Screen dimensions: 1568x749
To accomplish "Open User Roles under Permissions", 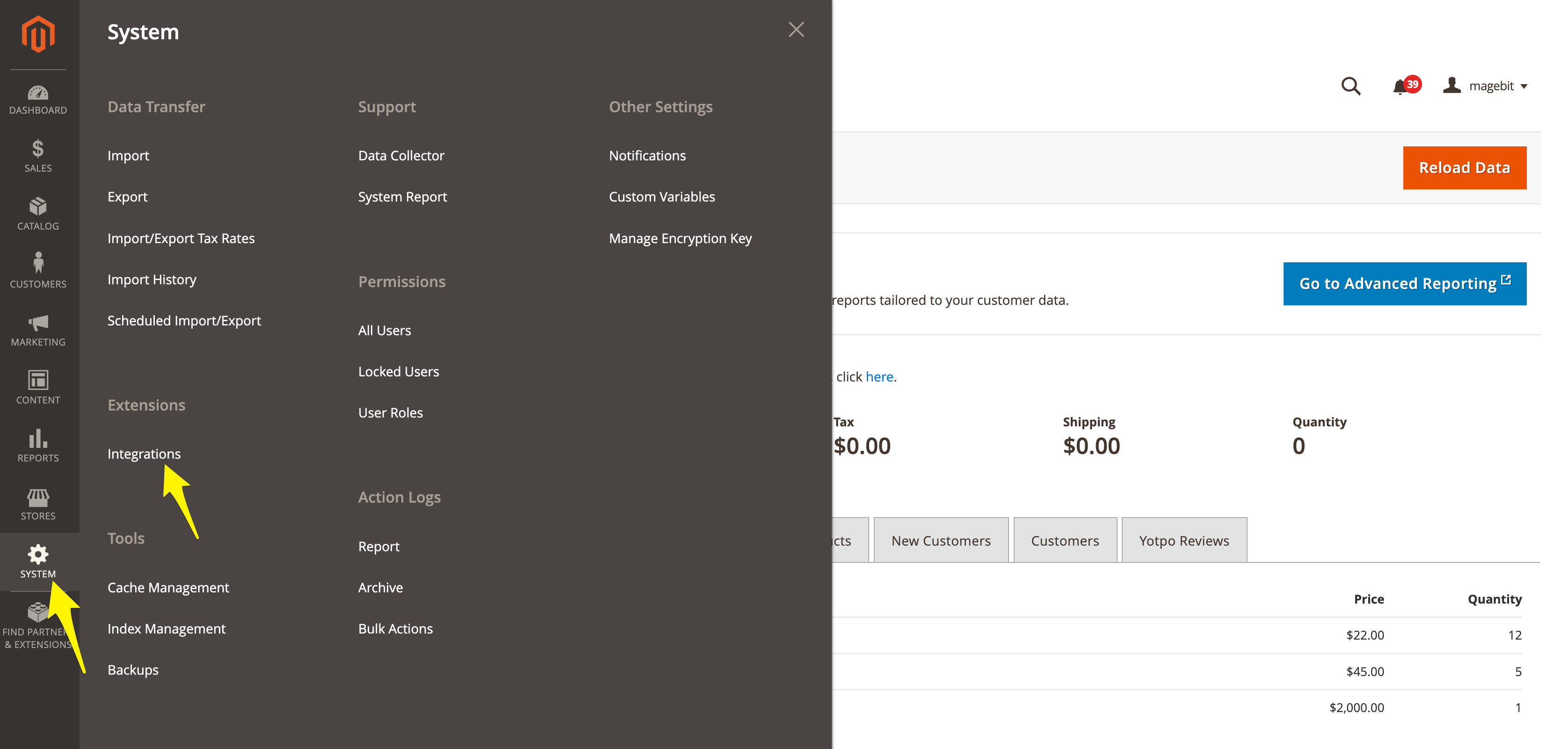I will coord(390,412).
